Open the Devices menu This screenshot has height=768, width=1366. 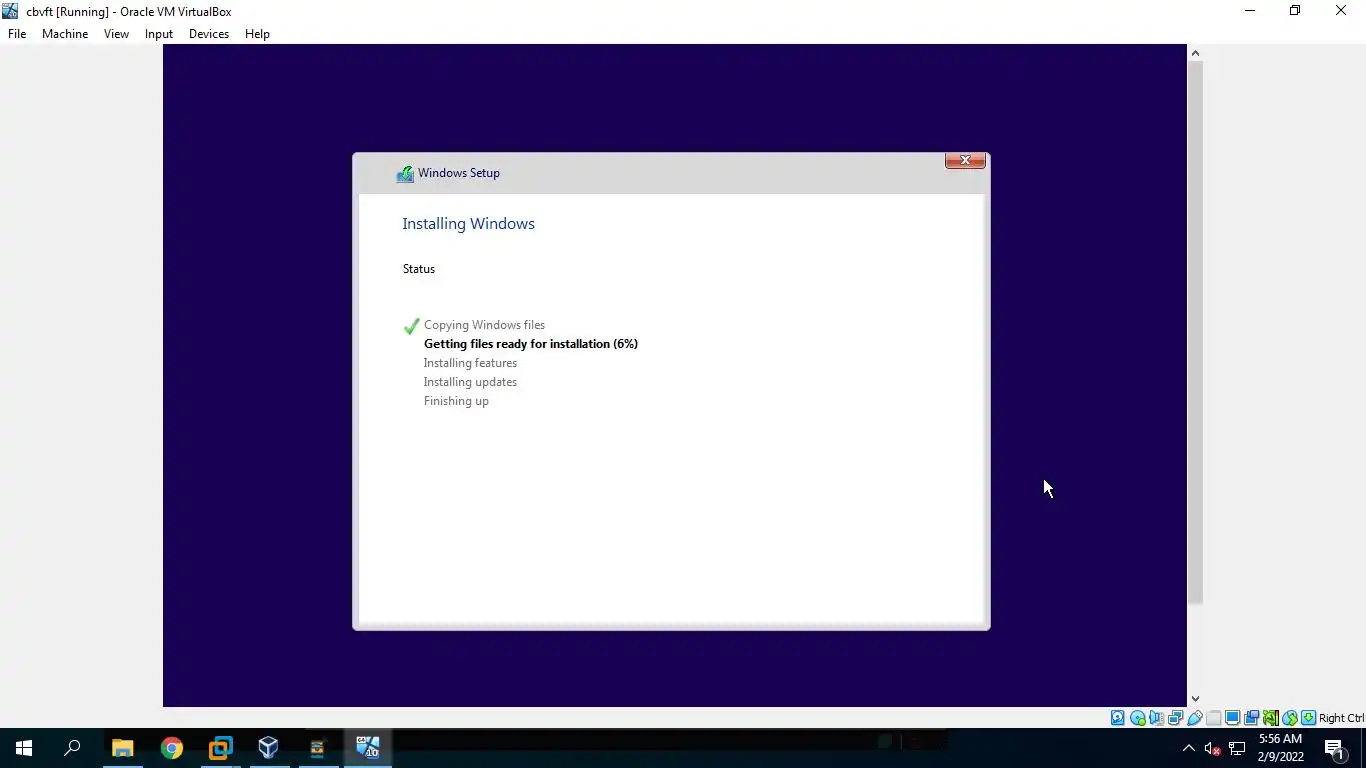point(209,34)
